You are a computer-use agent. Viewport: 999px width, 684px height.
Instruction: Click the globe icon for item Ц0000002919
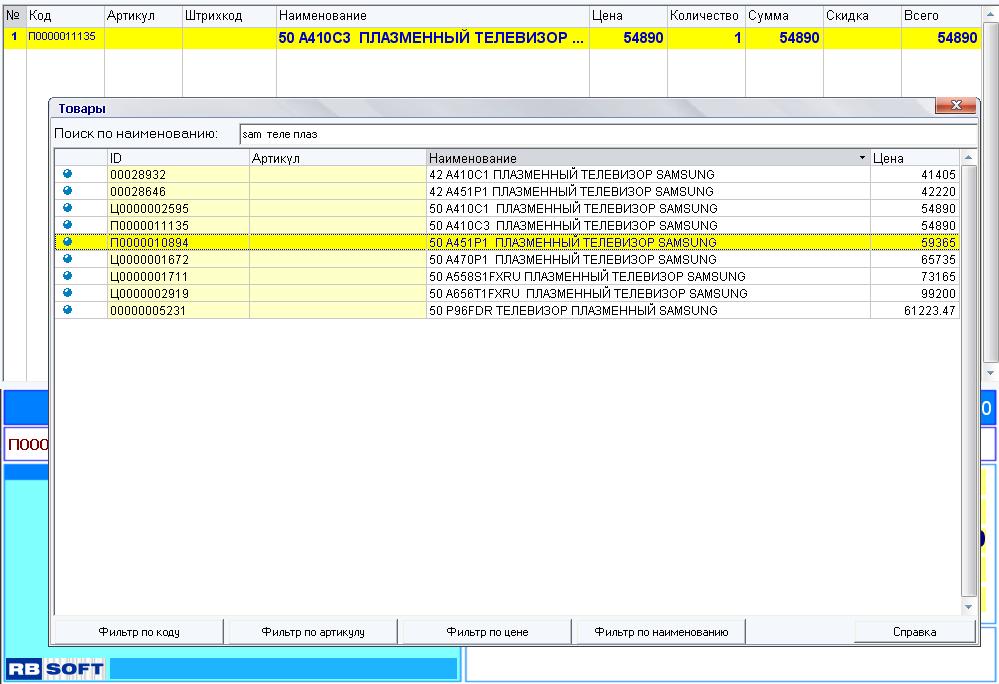pos(67,293)
